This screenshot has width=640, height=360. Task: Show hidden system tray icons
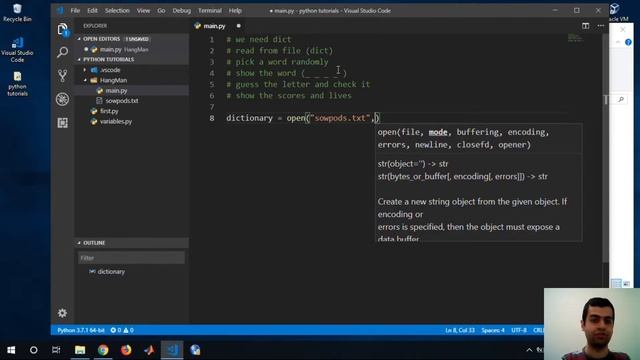tap(529, 350)
